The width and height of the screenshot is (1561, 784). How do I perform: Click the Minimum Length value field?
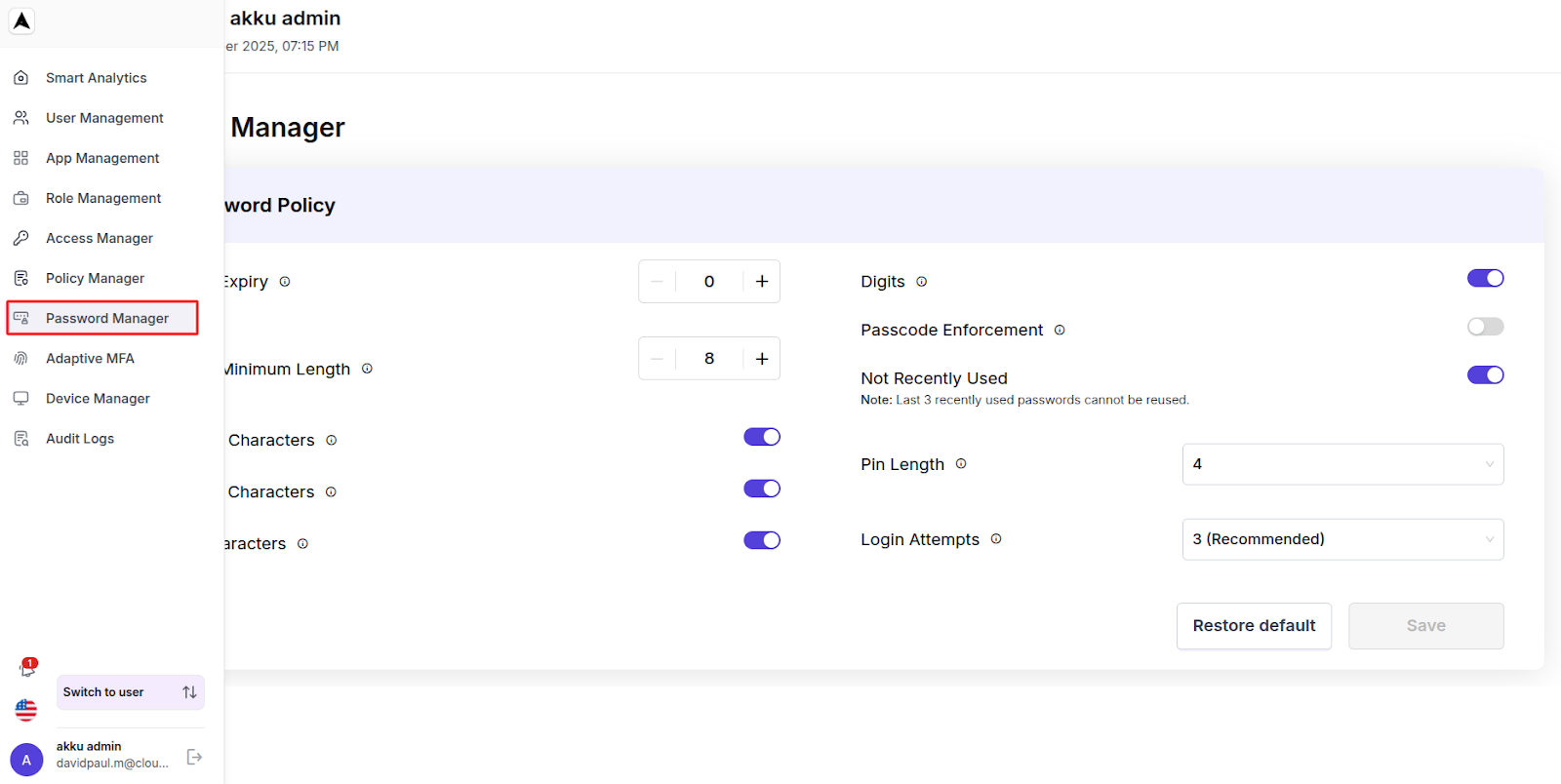click(x=709, y=359)
